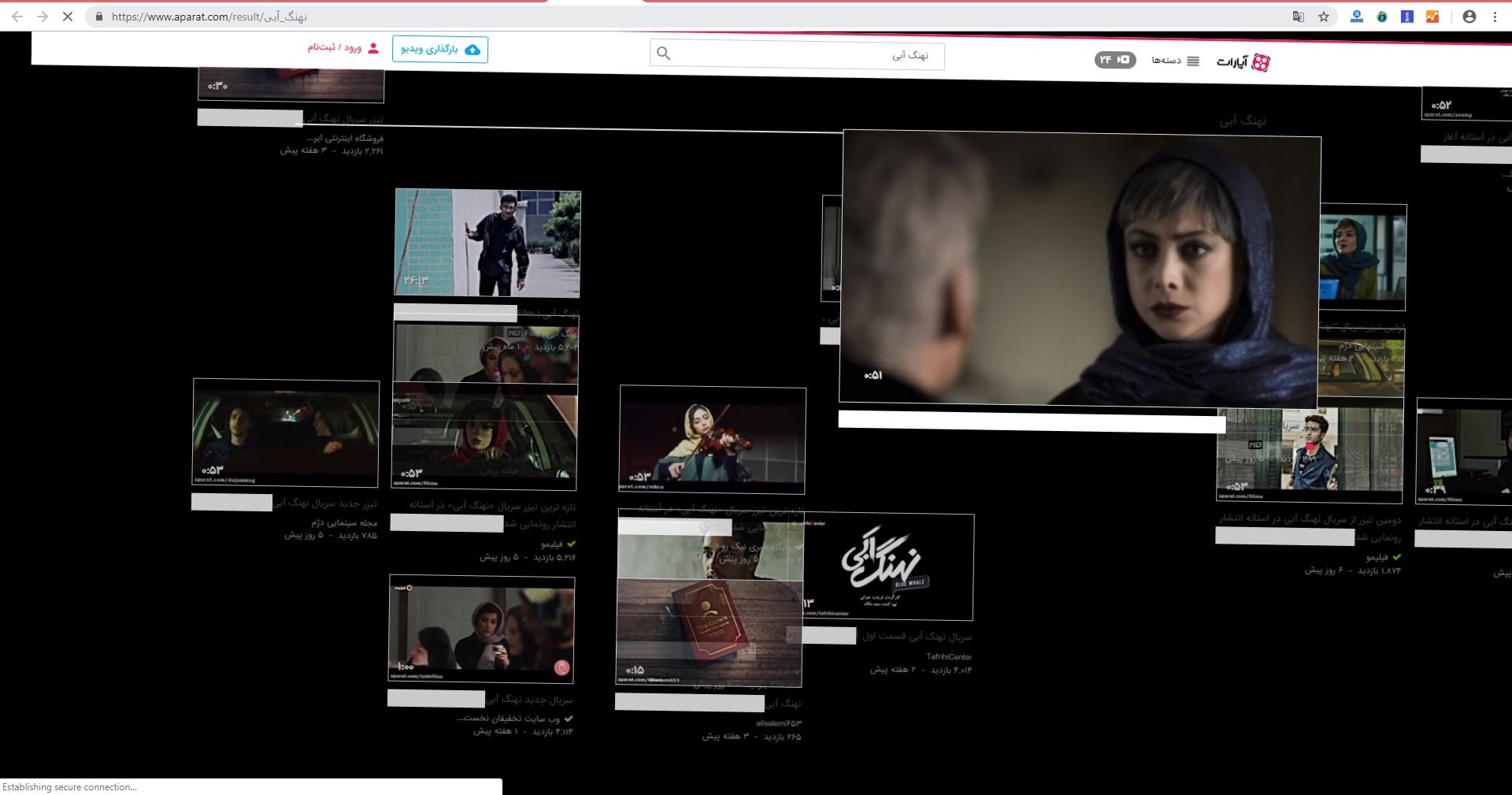
Task: Open the couple in car 0:53 thumbnail
Action: point(286,433)
